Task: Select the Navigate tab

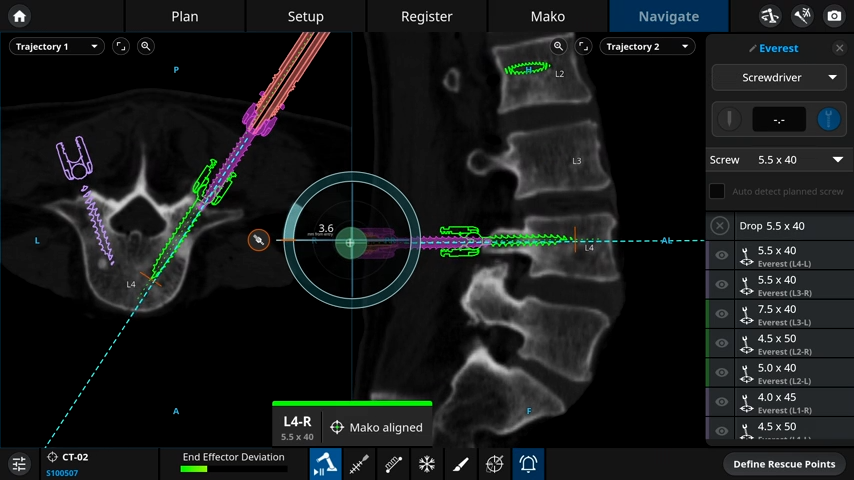Action: click(669, 16)
